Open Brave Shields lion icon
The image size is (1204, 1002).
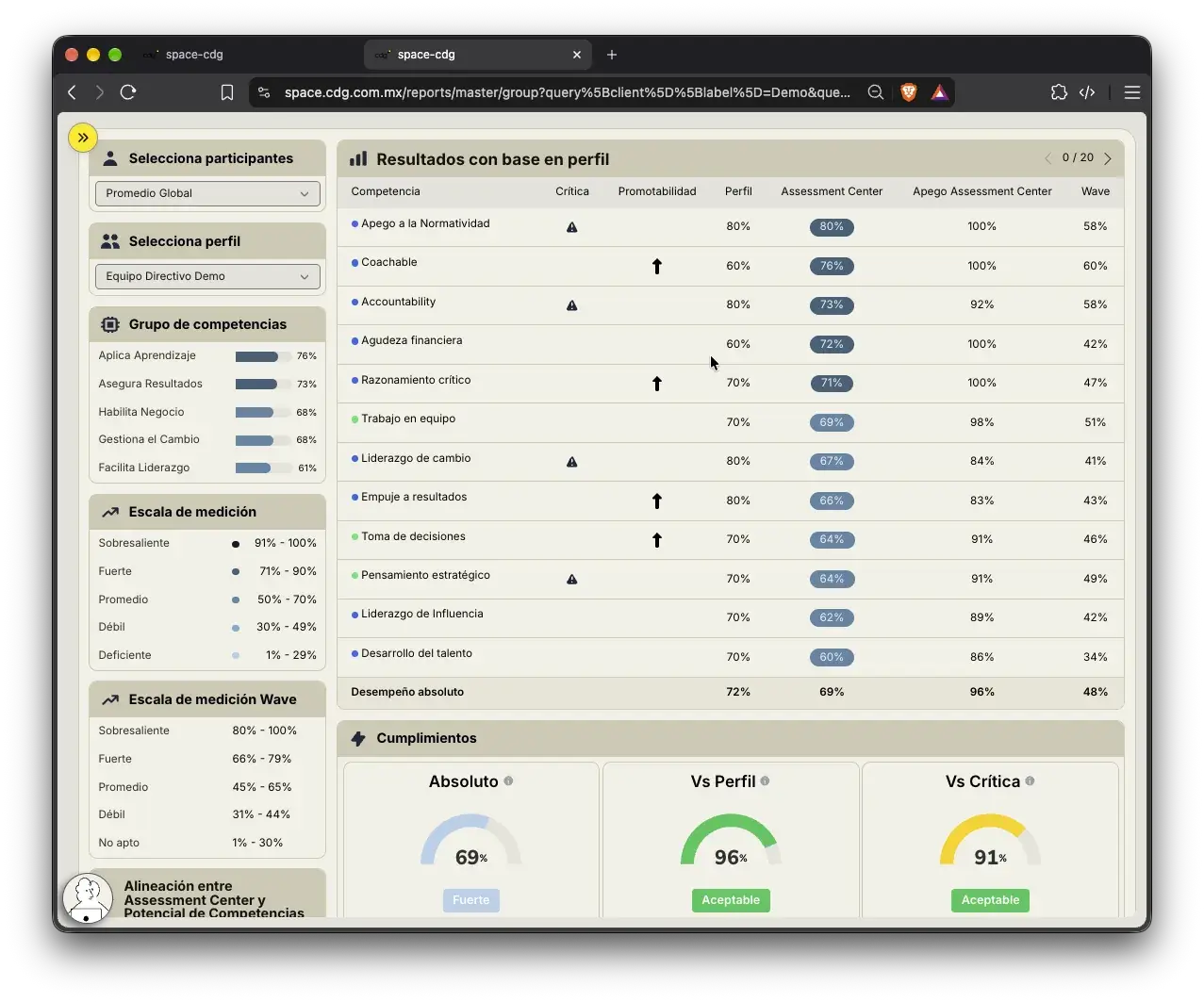coord(909,92)
